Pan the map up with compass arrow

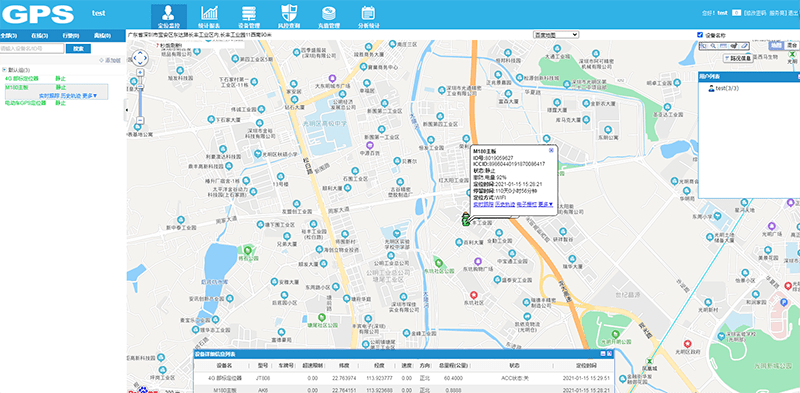(x=140, y=53)
